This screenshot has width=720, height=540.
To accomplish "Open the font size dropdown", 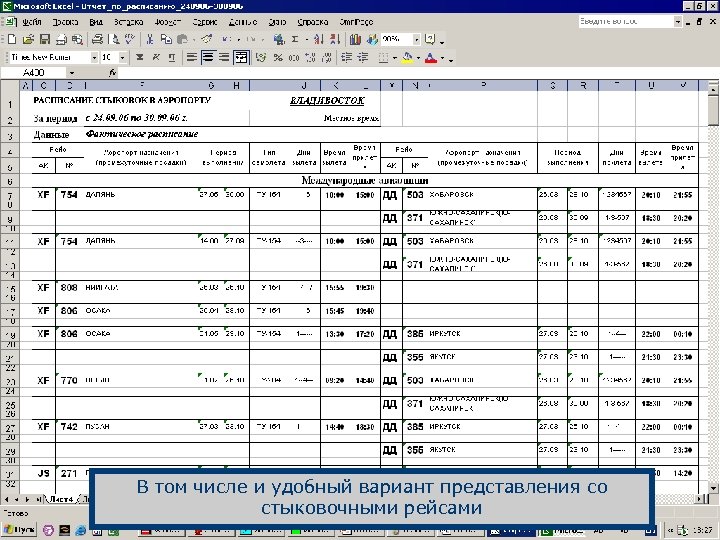I will [122, 57].
